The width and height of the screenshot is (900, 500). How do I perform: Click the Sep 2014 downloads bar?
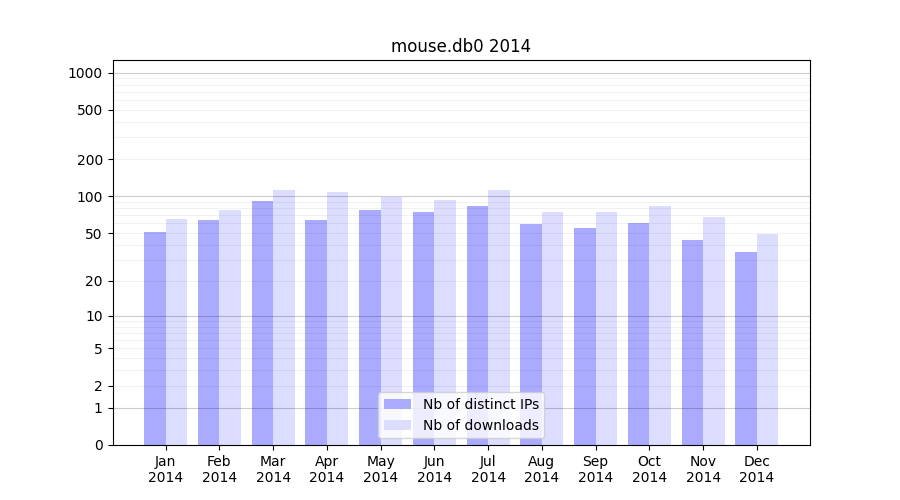(x=606, y=328)
